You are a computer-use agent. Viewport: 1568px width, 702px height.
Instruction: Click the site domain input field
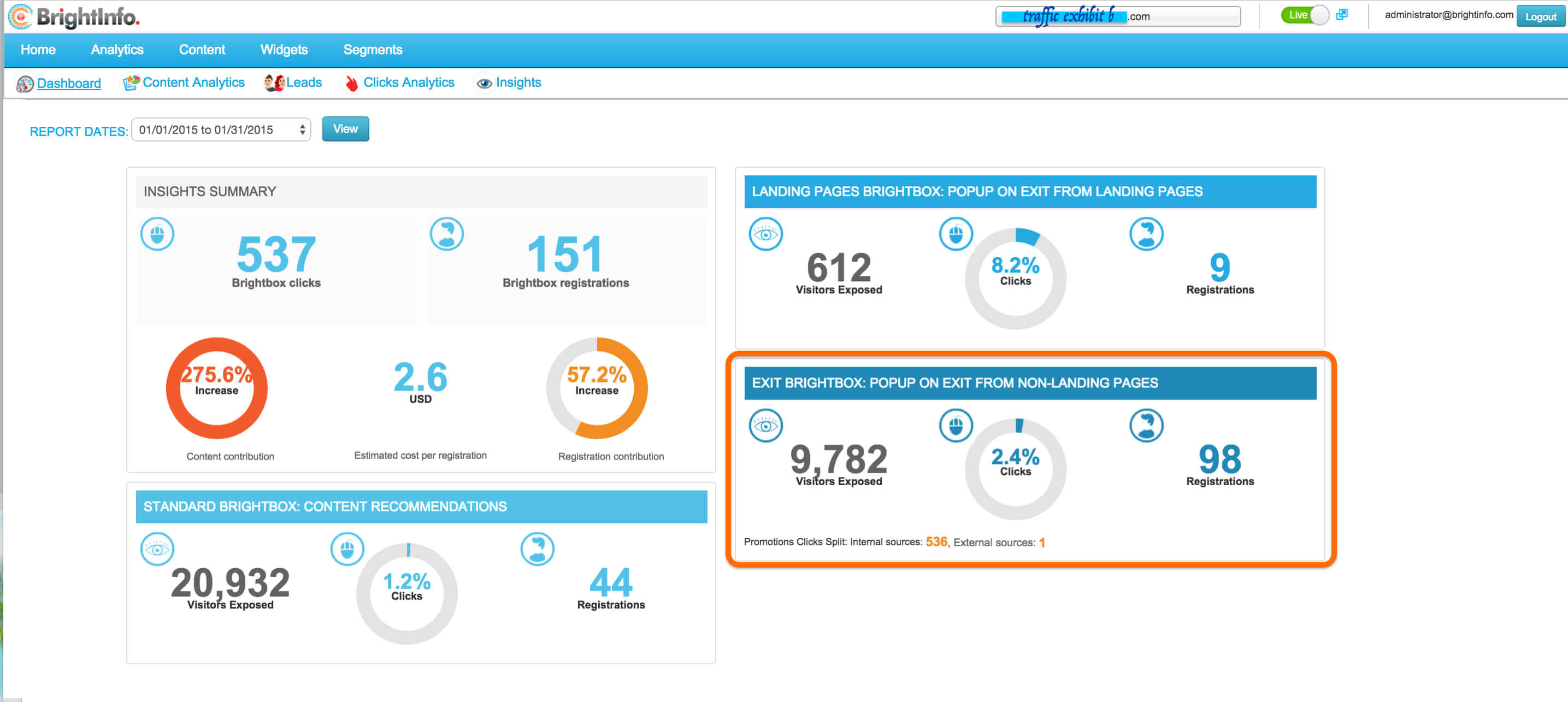pyautogui.click(x=1118, y=16)
